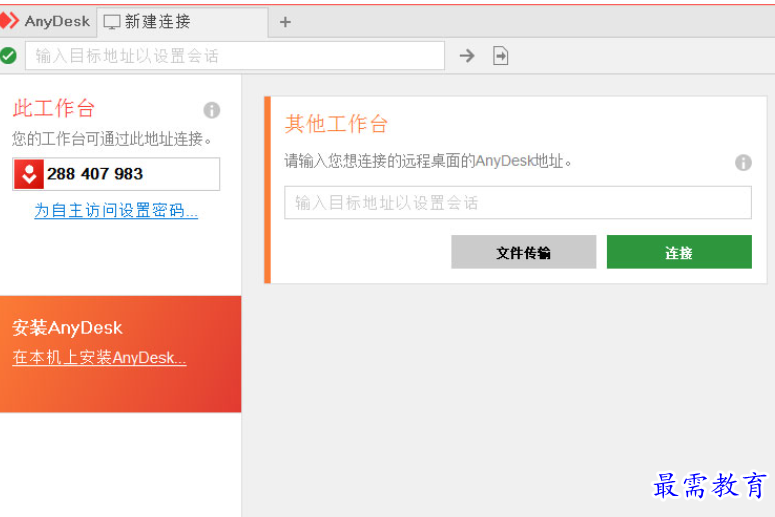775x517 pixels.
Task: Focus the remote address input in 其他工作台
Action: 518,203
